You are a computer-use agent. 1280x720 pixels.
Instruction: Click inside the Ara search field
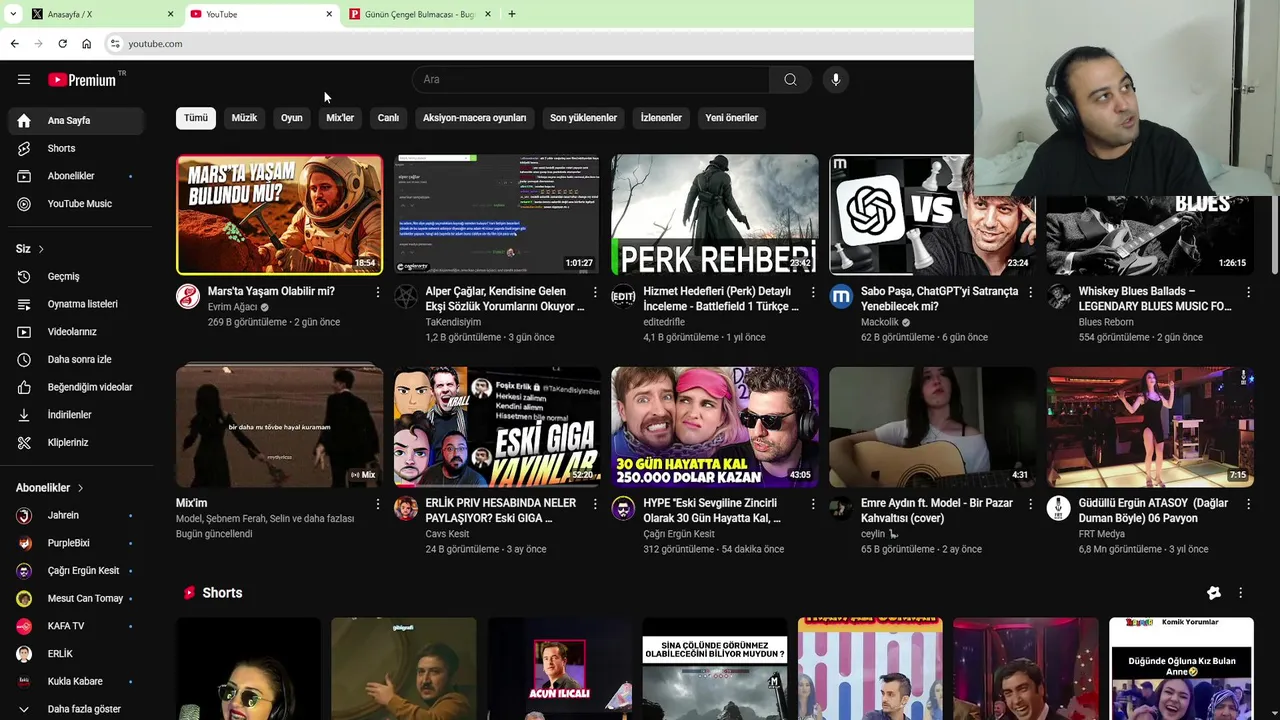tap(590, 80)
